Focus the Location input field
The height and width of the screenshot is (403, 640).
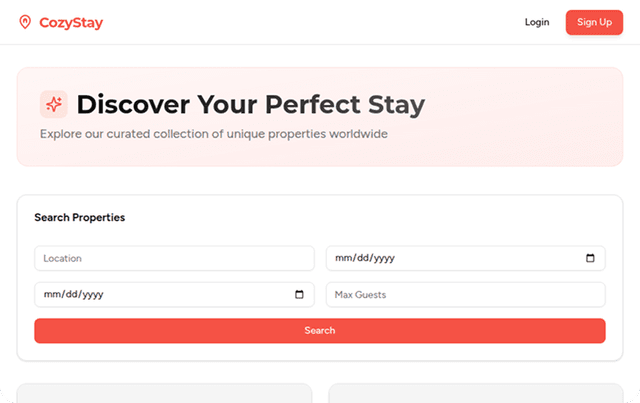[x=174, y=258]
